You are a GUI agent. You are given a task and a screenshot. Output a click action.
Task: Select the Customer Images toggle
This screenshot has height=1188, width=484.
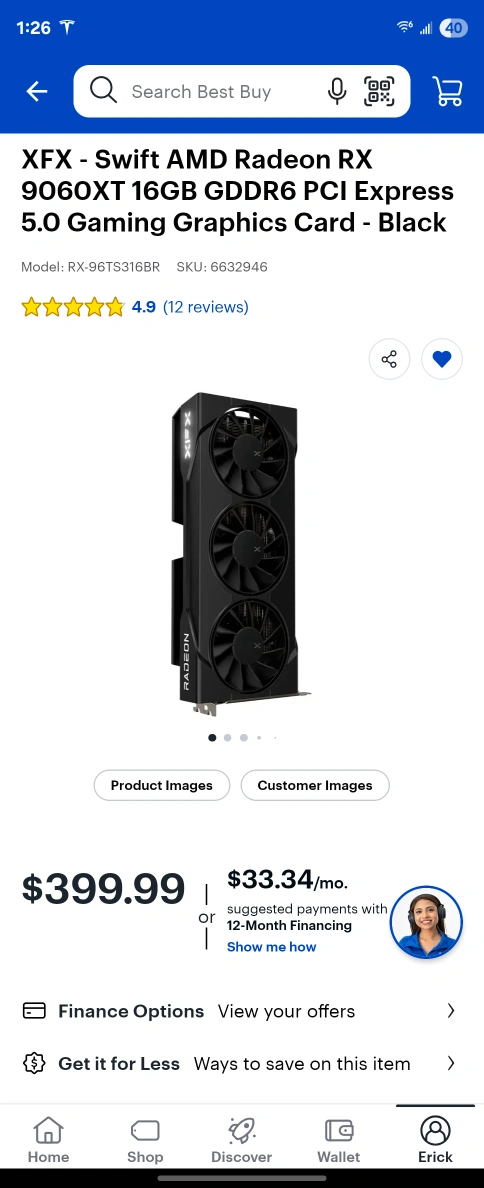(x=315, y=786)
